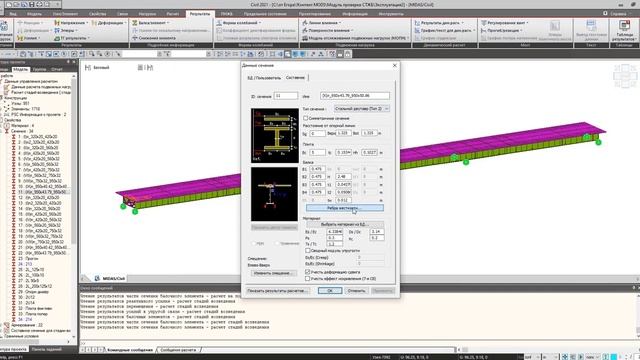This screenshot has width=640, height=360.
Task: Click the slab Bc input field
Action: coord(317,152)
